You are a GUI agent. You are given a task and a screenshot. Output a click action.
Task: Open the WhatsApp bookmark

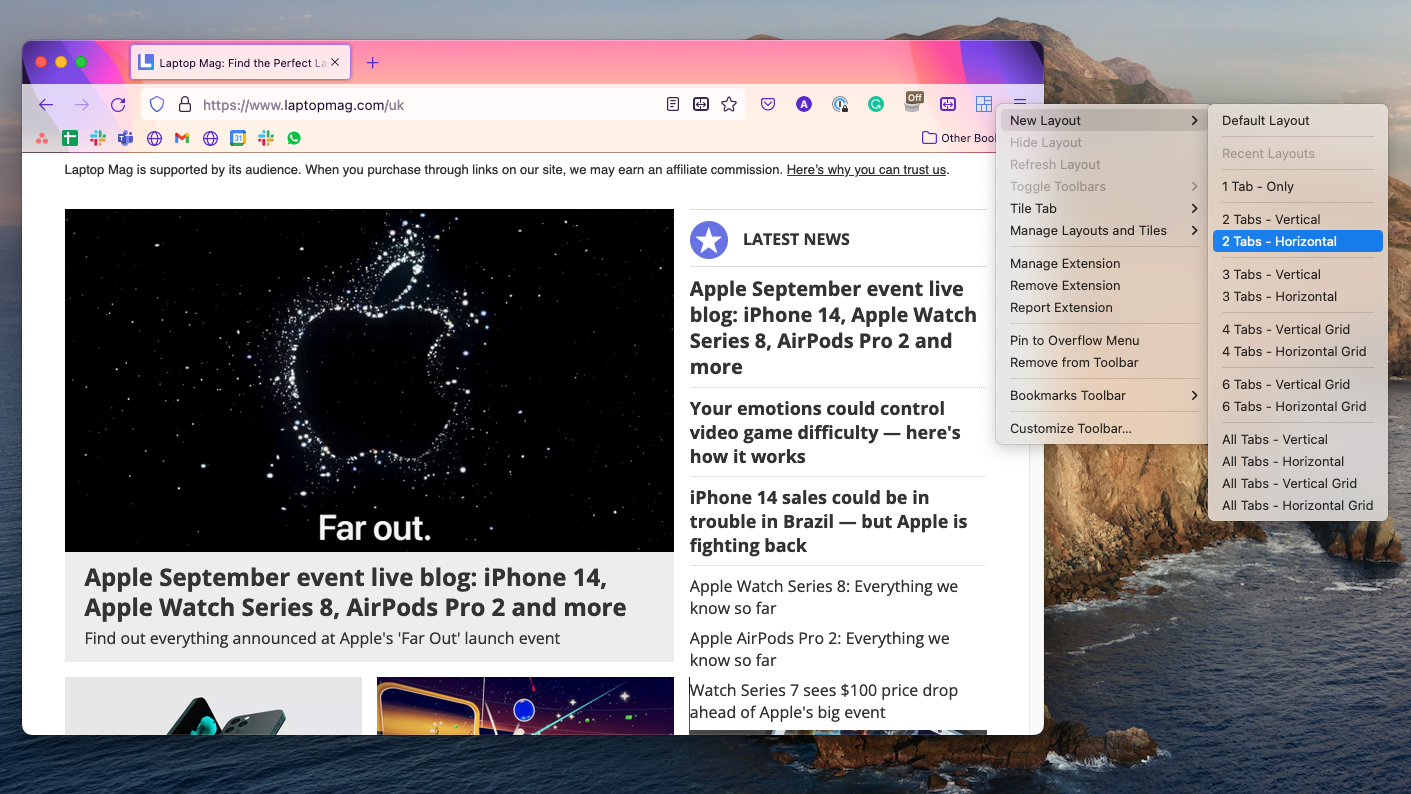pos(294,138)
